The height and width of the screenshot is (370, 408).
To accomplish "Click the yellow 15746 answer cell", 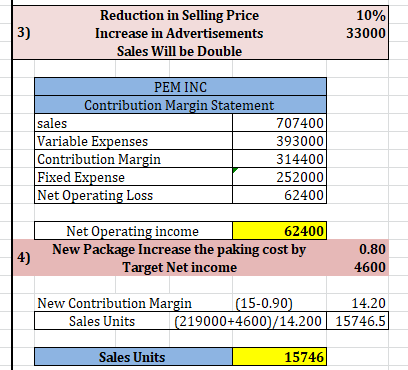I will (x=279, y=357).
